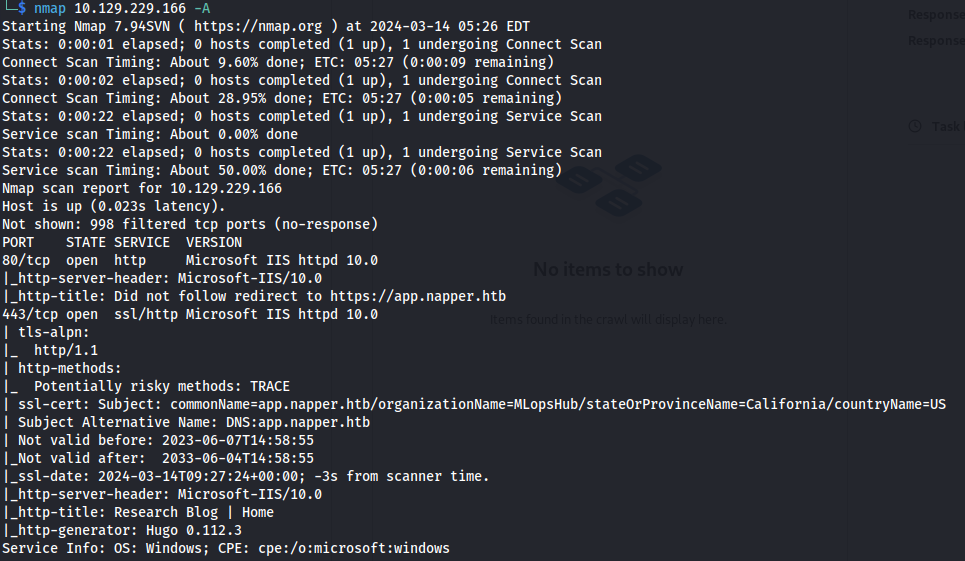Image resolution: width=965 pixels, height=561 pixels.
Task: Click the ssl-date scanner time line
Action: click(x=246, y=476)
